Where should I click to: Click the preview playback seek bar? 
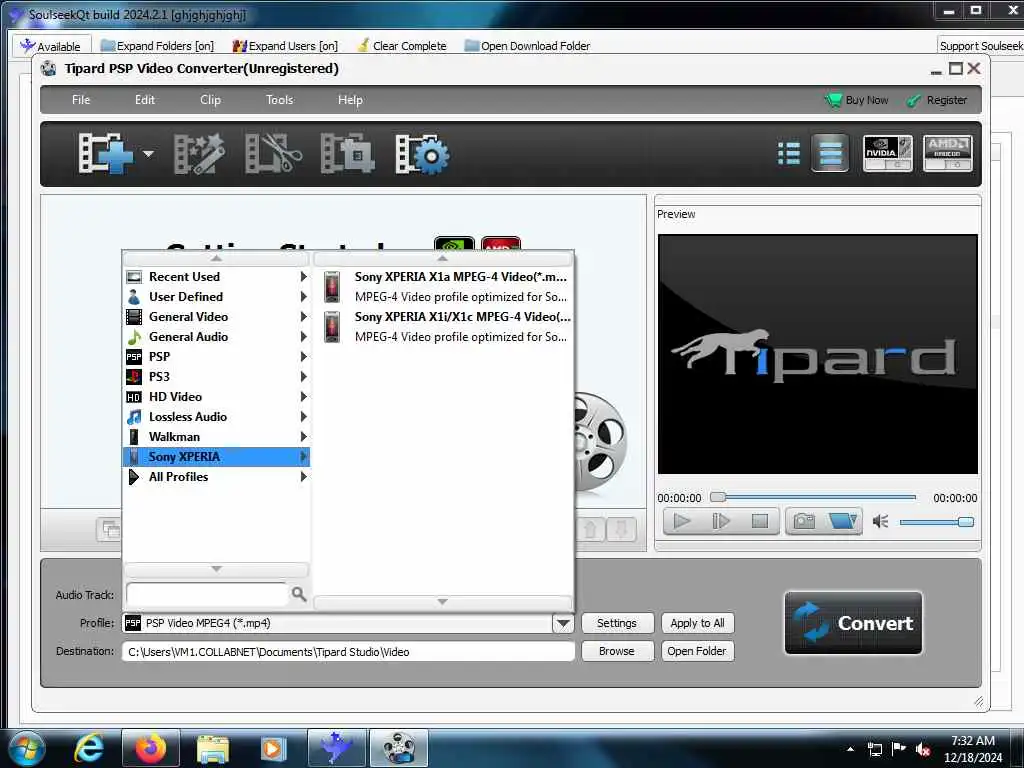point(813,498)
